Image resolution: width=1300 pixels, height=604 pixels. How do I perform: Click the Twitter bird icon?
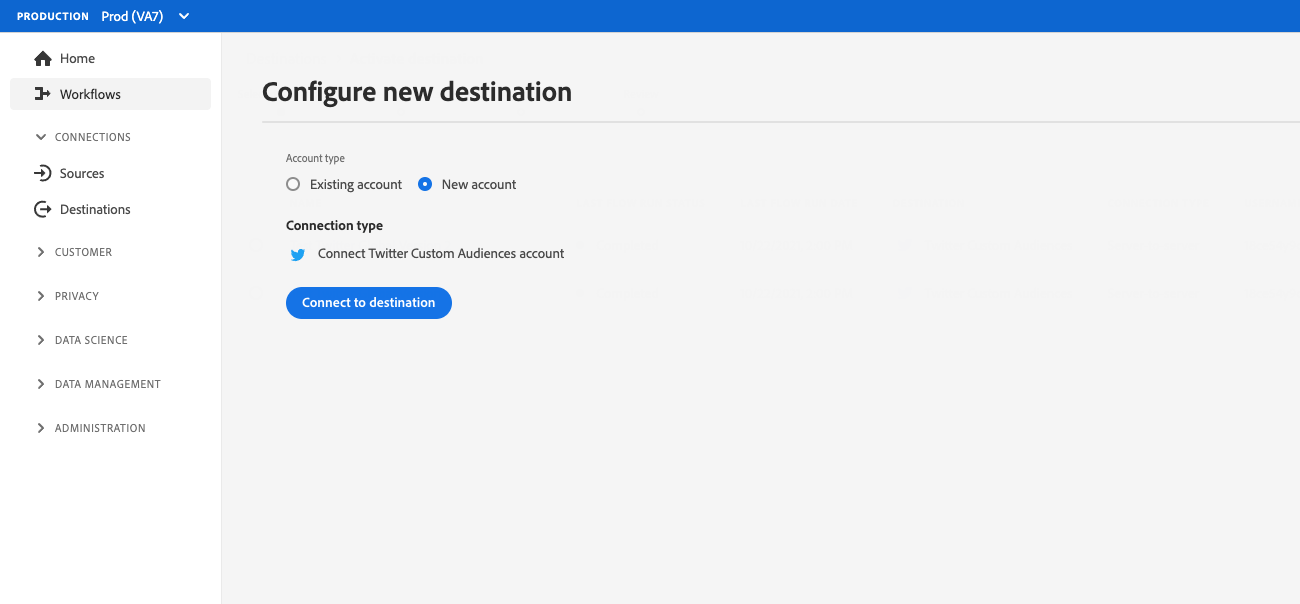tap(298, 255)
